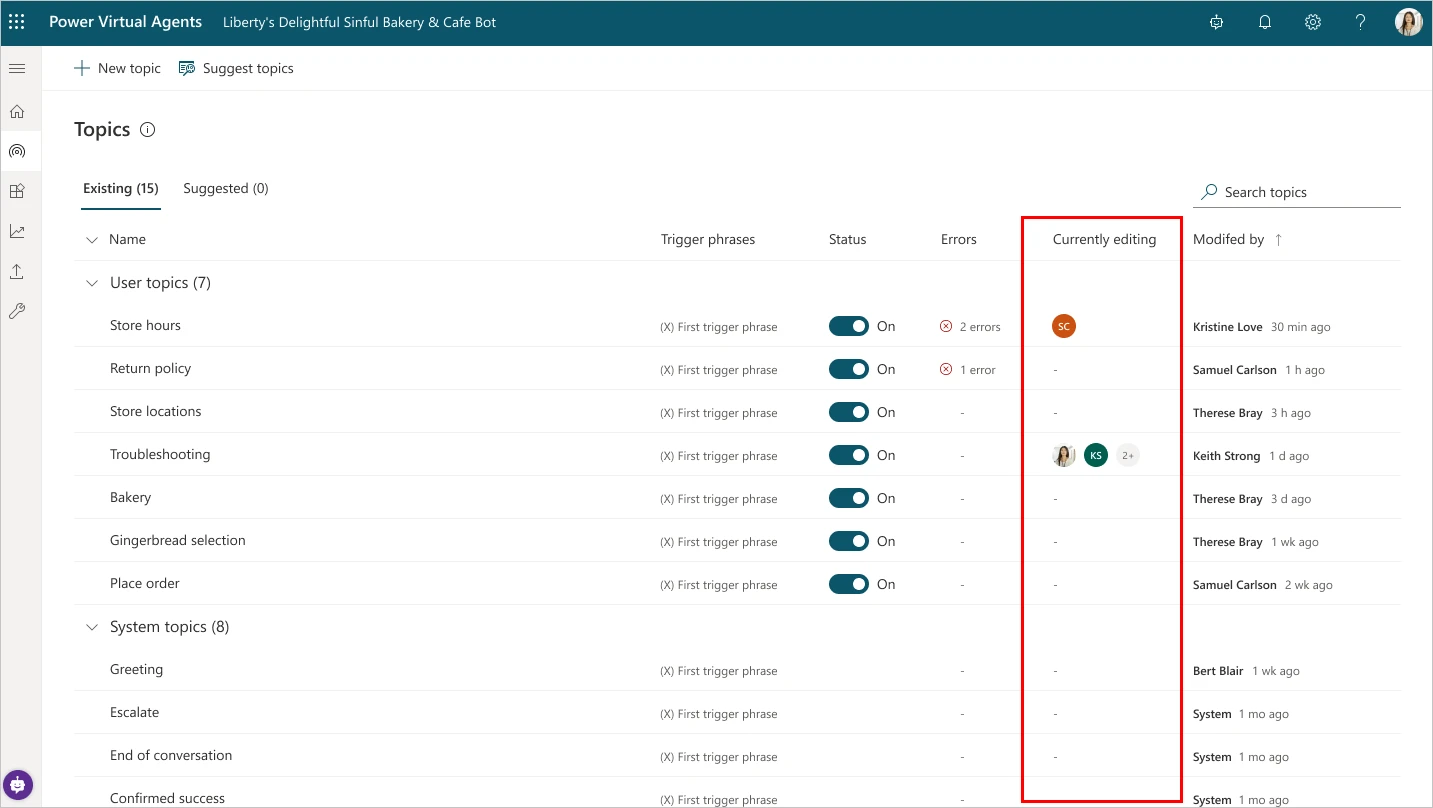Open notifications via the bell icon
This screenshot has height=808, width=1433.
coord(1264,21)
